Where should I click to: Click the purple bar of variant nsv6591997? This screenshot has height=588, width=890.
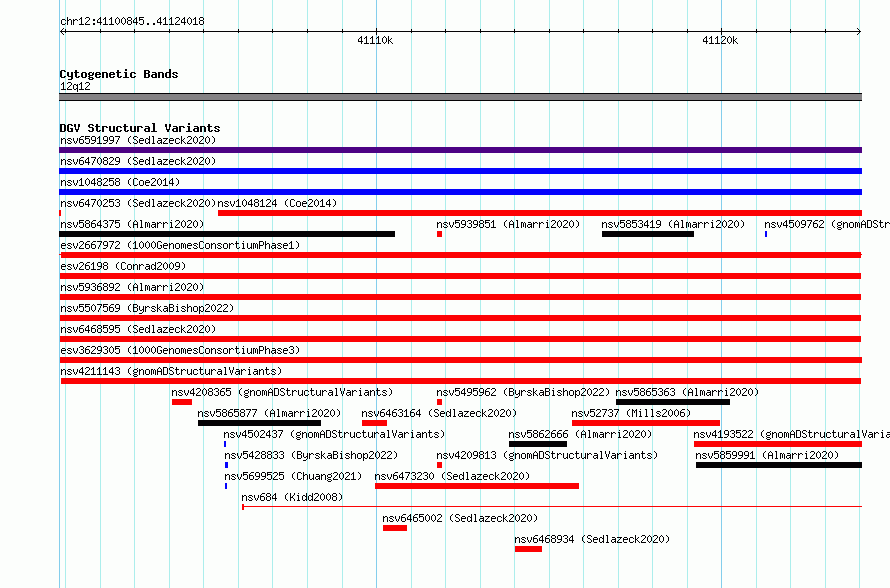click(x=460, y=150)
